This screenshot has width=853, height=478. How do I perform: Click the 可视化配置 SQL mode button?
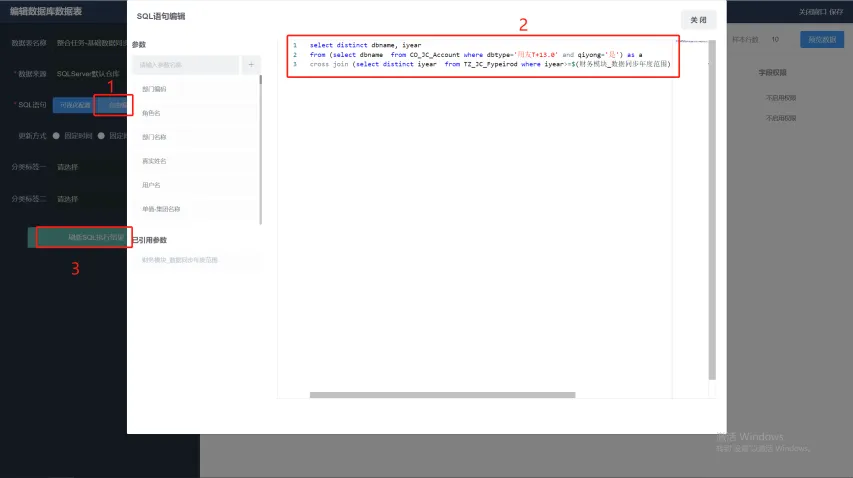tap(75, 105)
